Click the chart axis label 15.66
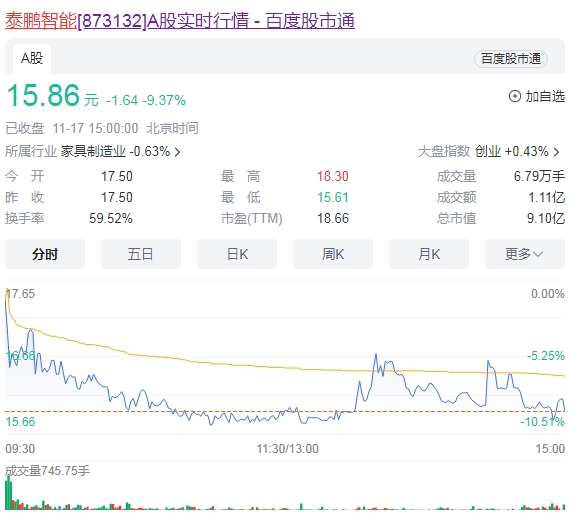The height and width of the screenshot is (520, 588). pyautogui.click(x=20, y=422)
